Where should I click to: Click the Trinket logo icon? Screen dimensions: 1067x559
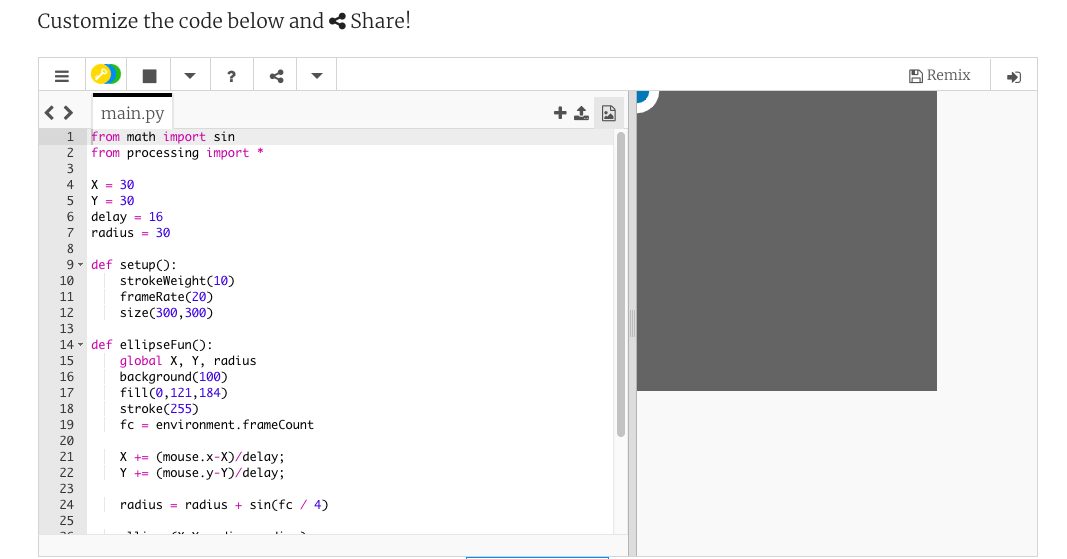coord(106,74)
